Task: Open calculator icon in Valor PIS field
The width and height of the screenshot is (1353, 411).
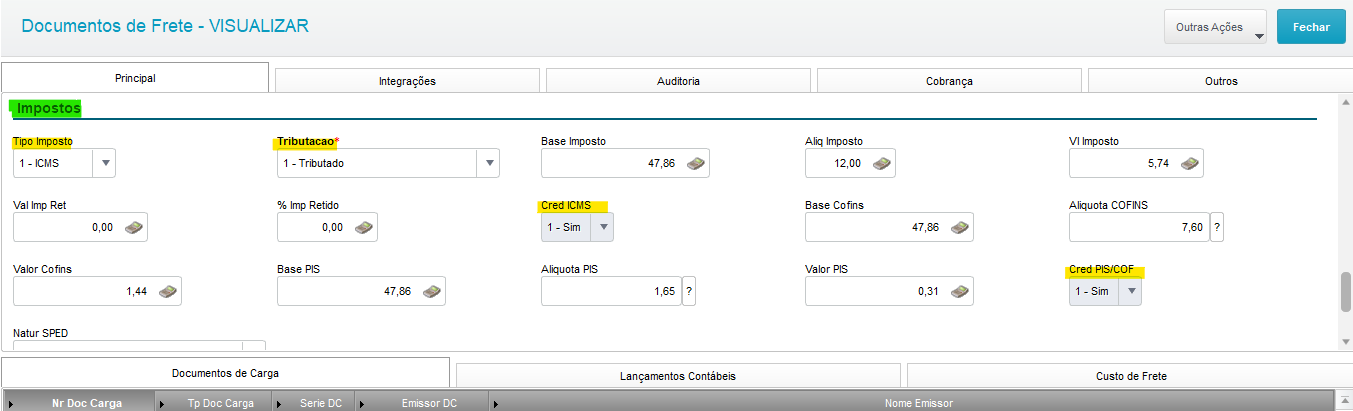Action: (960, 291)
